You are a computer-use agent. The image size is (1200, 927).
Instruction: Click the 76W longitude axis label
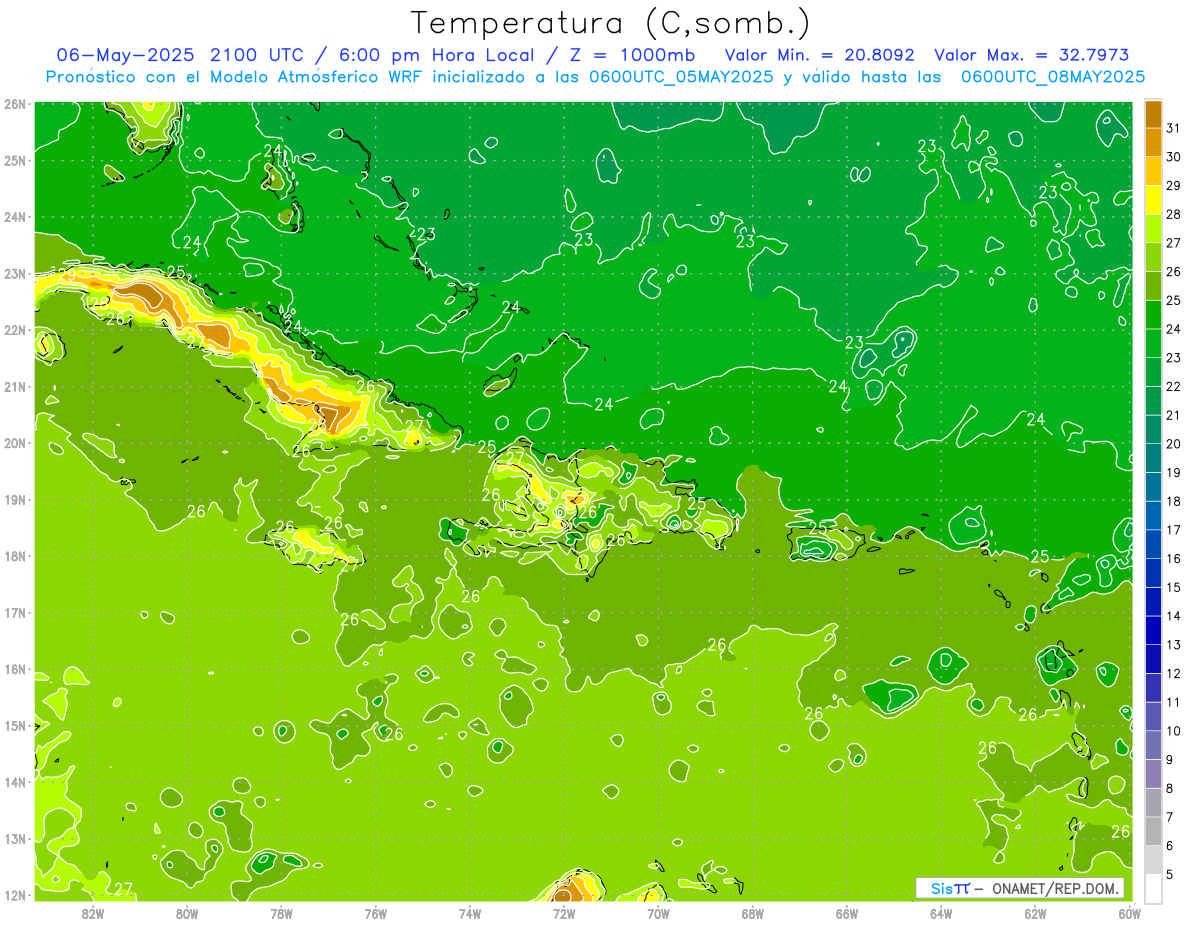coord(375,913)
